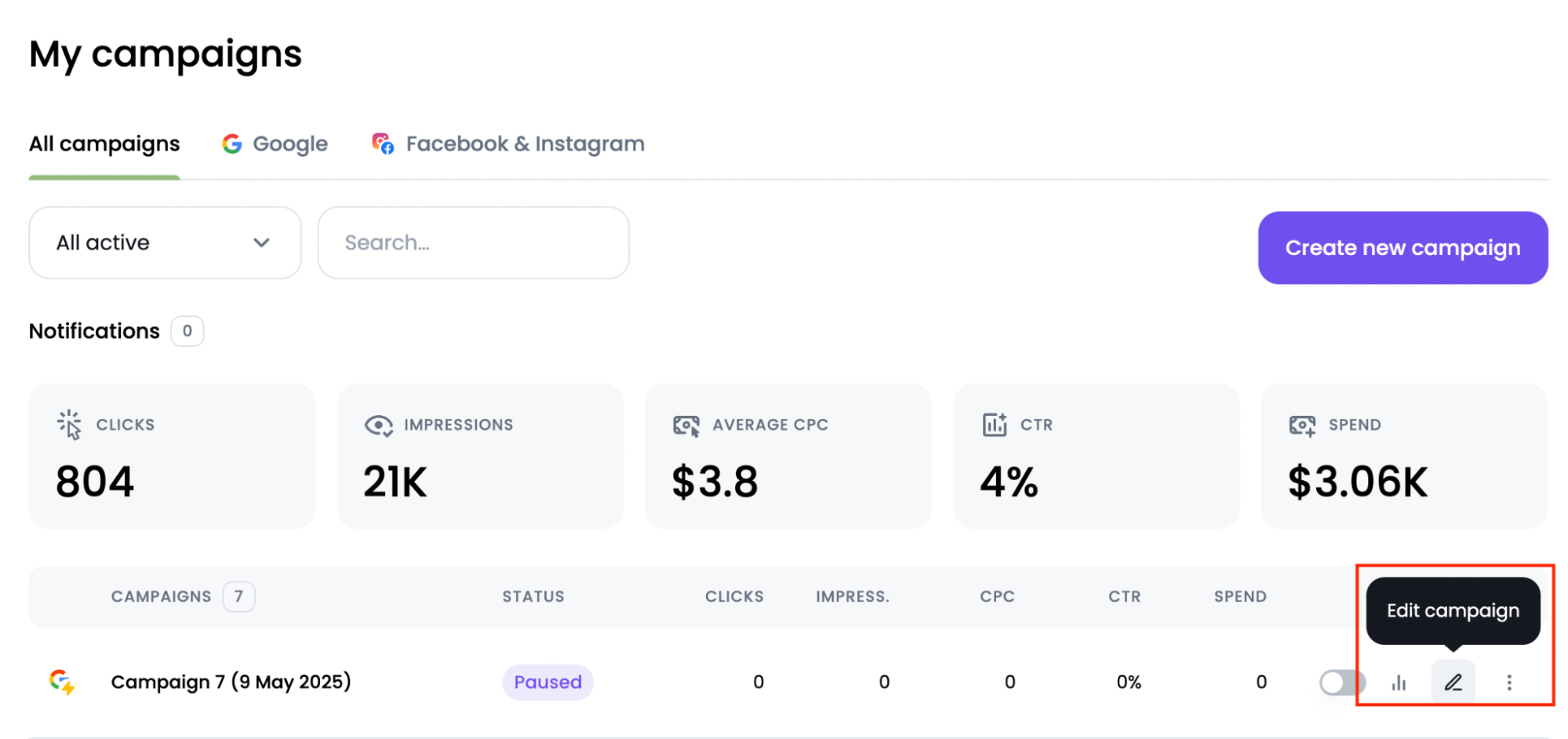Open the Facebook & Instagram tab
This screenshot has width=1568, height=739.
[505, 143]
